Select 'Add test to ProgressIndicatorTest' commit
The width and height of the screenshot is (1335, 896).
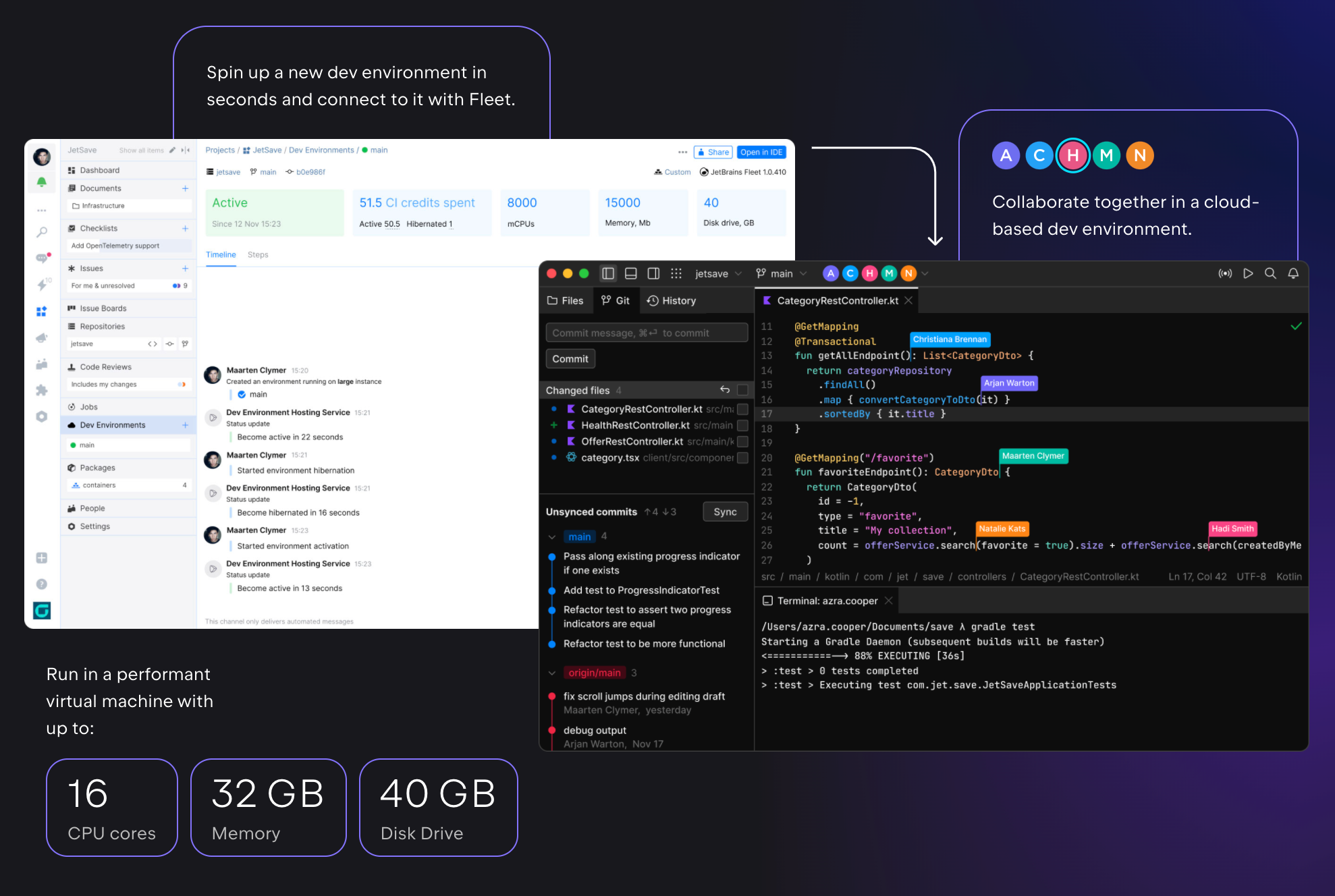641,590
